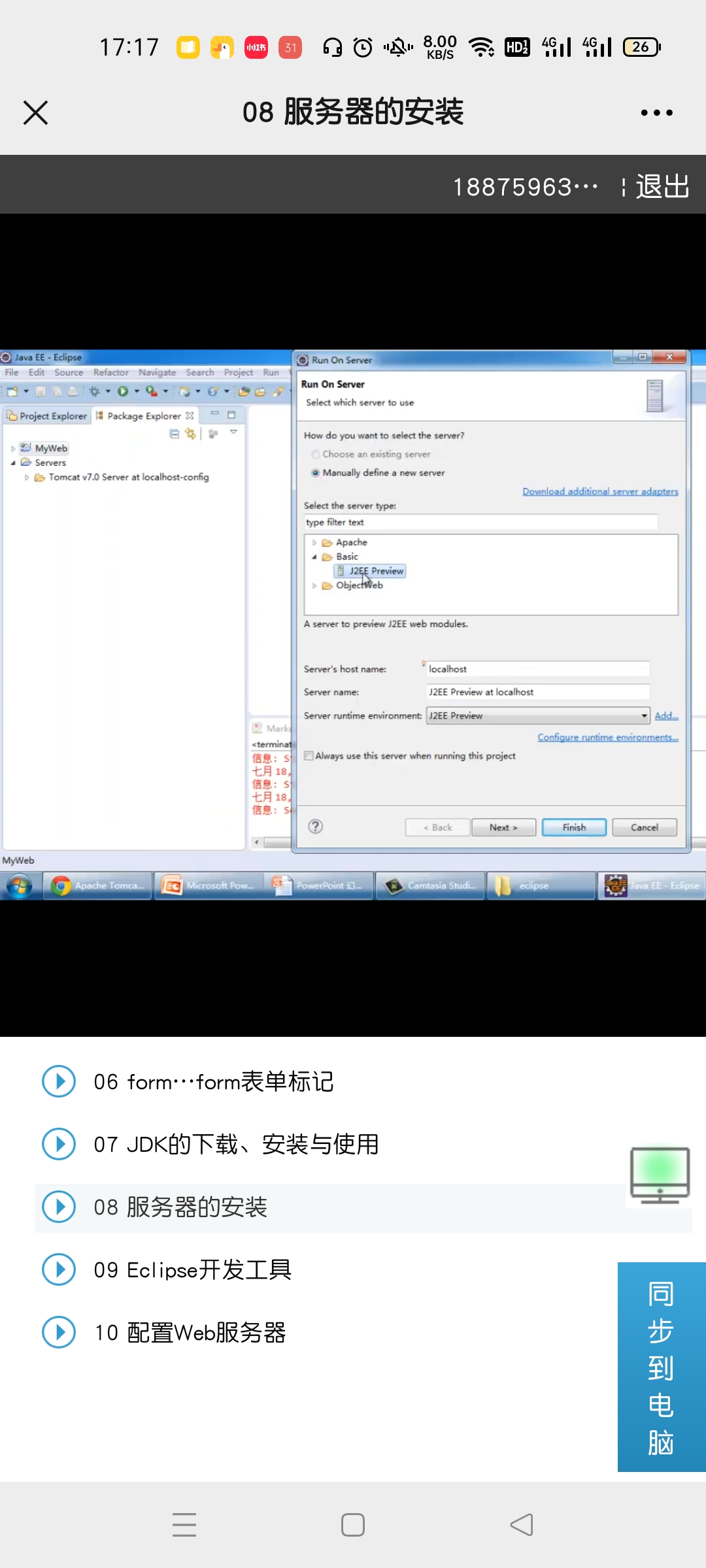This screenshot has width=706, height=1568.
Task: Expand the Apache server type folder
Action: [314, 542]
